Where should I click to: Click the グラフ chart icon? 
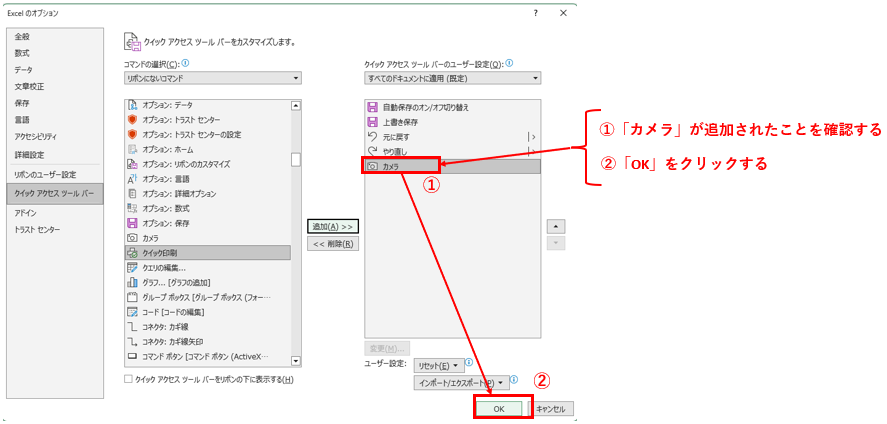132,282
